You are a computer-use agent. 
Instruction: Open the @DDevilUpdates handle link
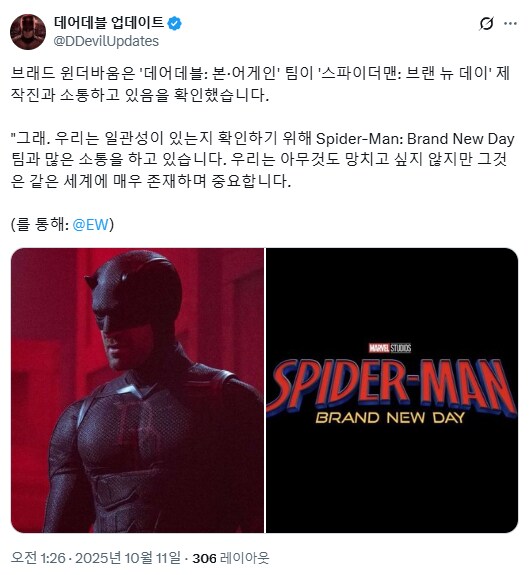[x=106, y=41]
